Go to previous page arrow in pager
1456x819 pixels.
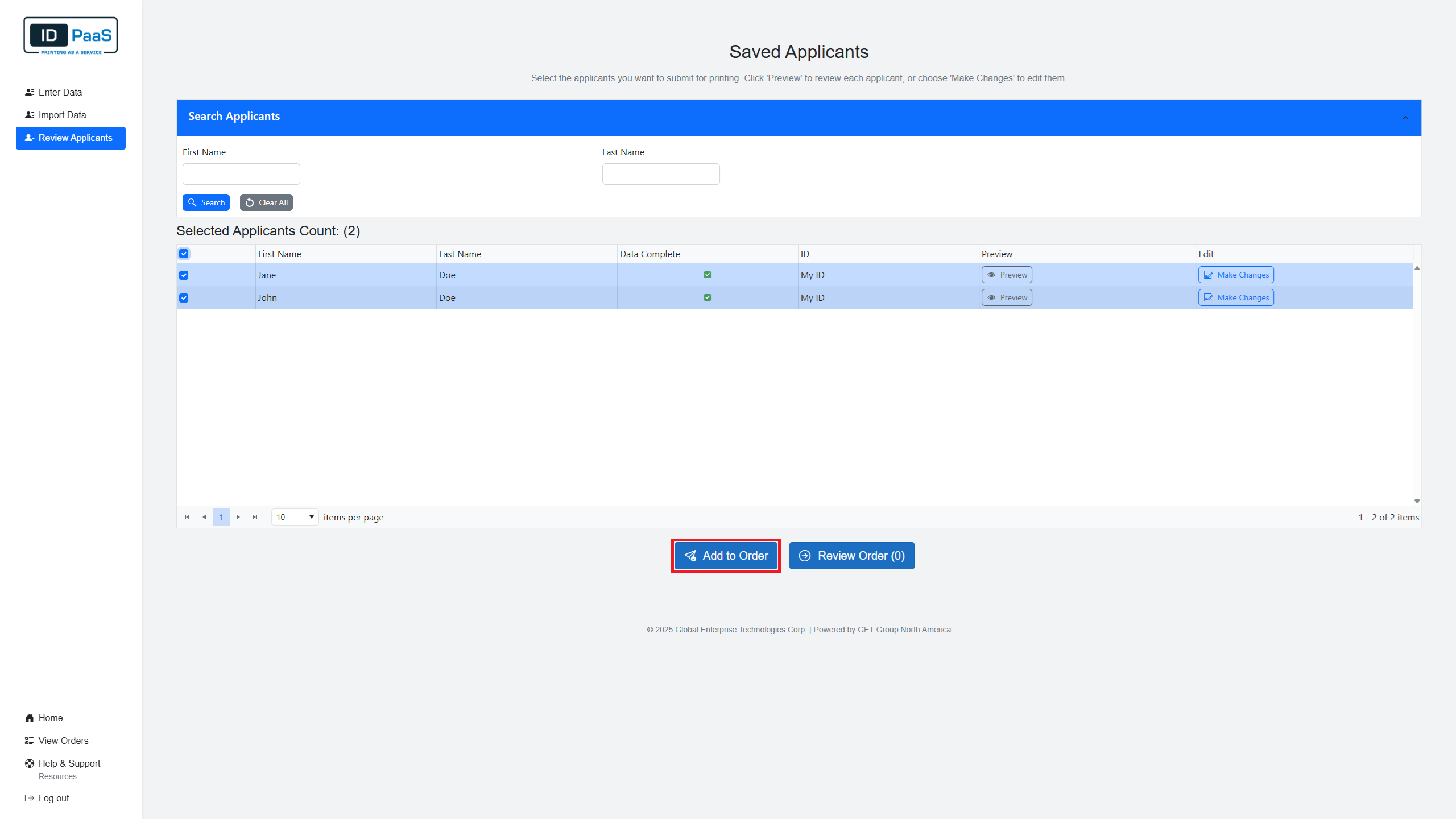(204, 517)
